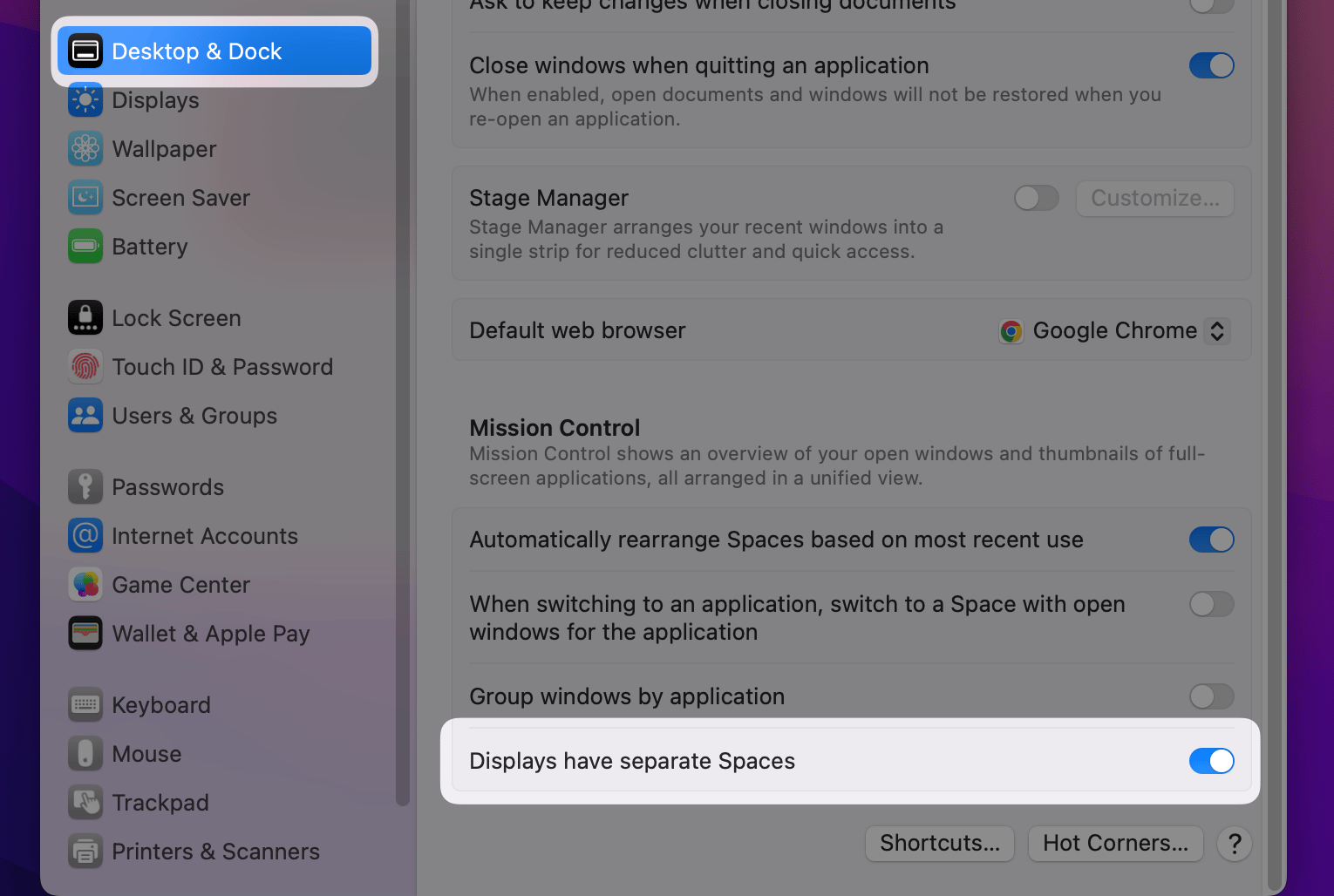Select the Screen Saver label
The width and height of the screenshot is (1334, 896).
point(181,198)
